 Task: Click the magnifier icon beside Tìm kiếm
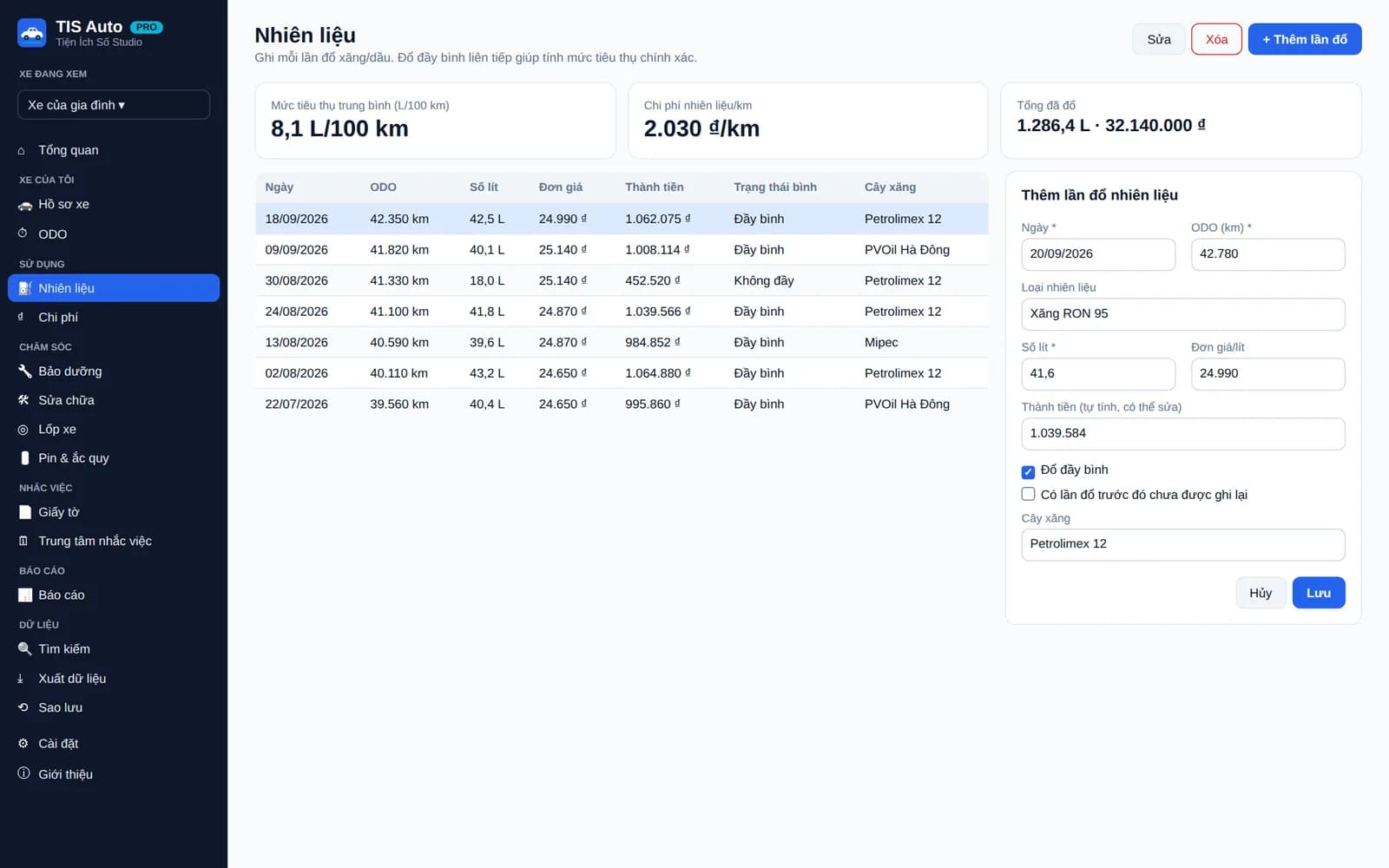click(x=24, y=649)
